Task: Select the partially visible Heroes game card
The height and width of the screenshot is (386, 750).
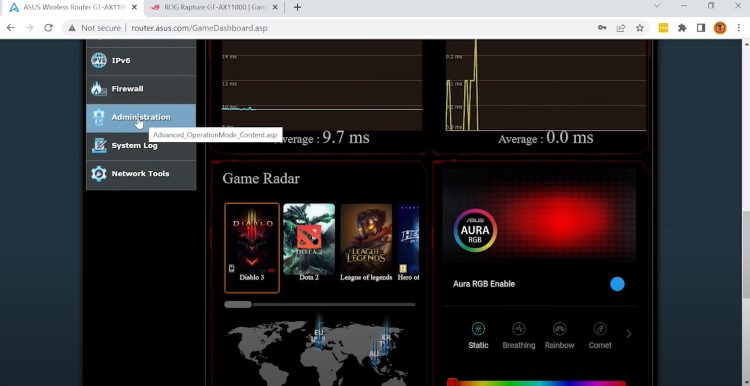Action: [408, 243]
